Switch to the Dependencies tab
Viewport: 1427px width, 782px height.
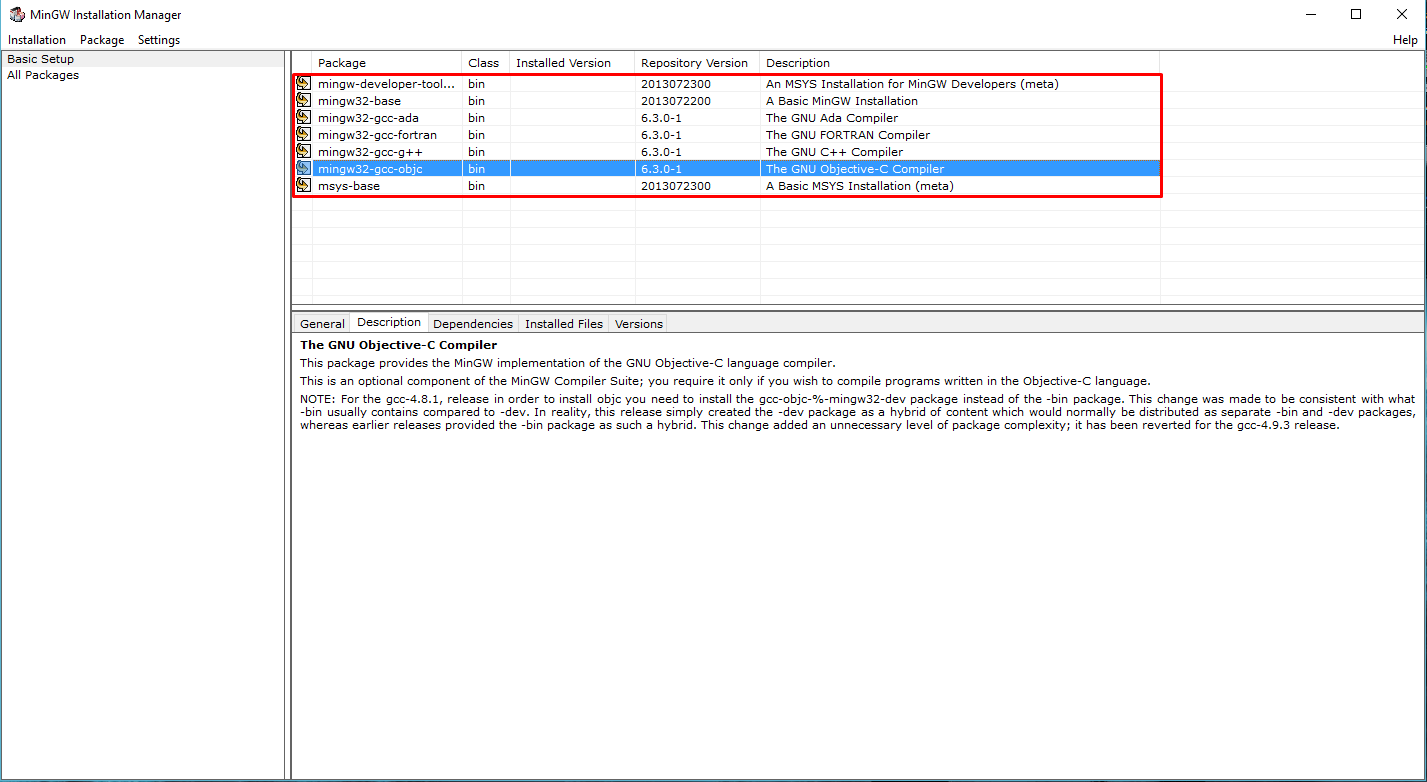tap(473, 323)
